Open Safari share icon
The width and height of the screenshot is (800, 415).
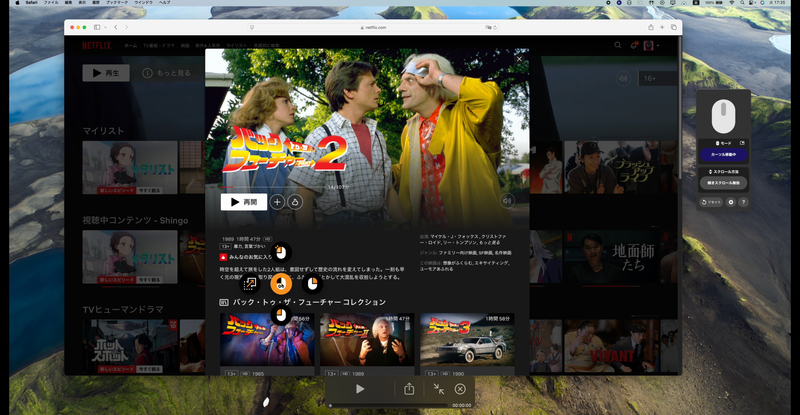651,27
